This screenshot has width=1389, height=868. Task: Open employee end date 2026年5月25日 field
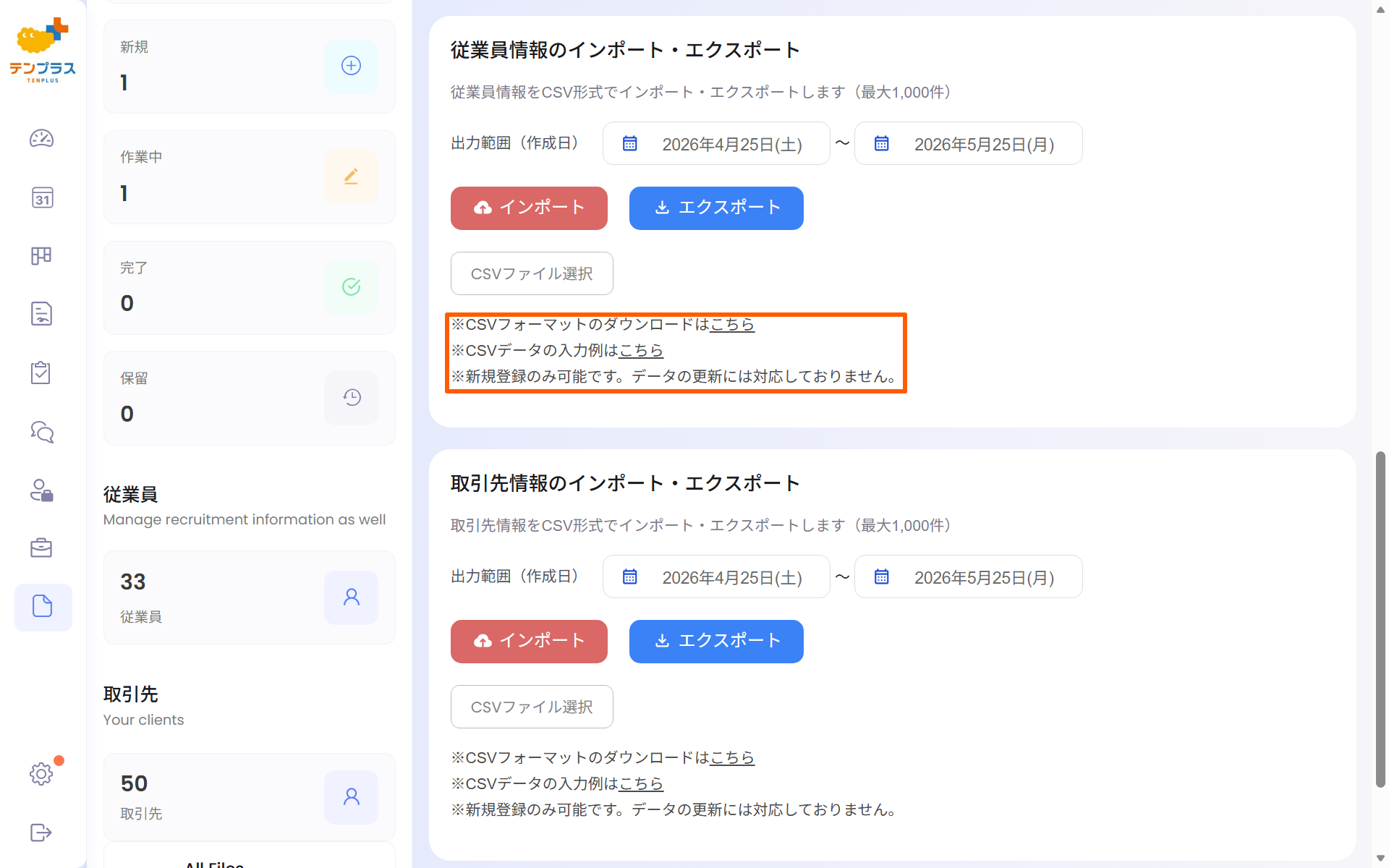click(969, 143)
